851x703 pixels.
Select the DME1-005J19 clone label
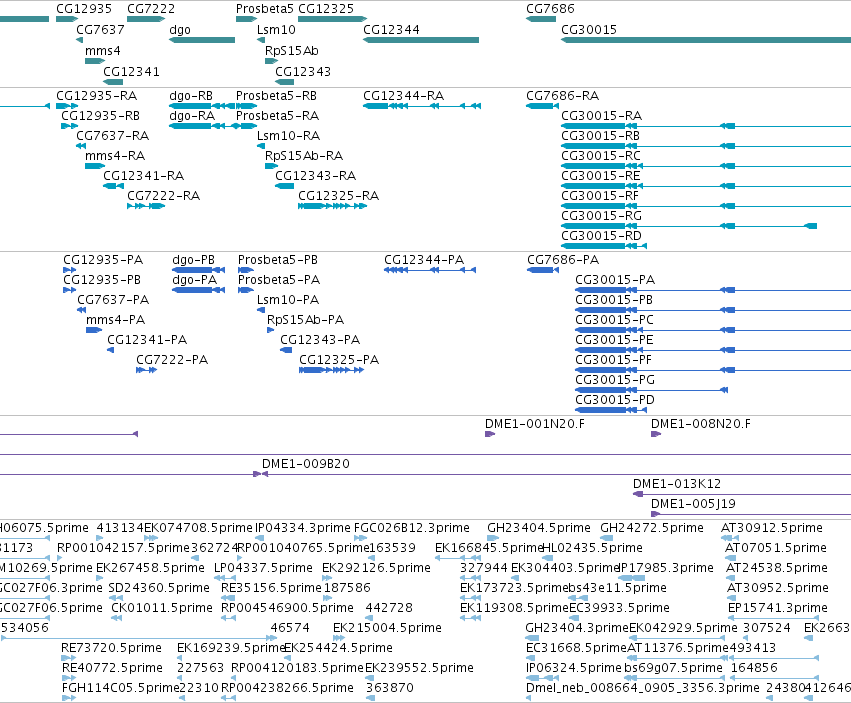coord(693,504)
